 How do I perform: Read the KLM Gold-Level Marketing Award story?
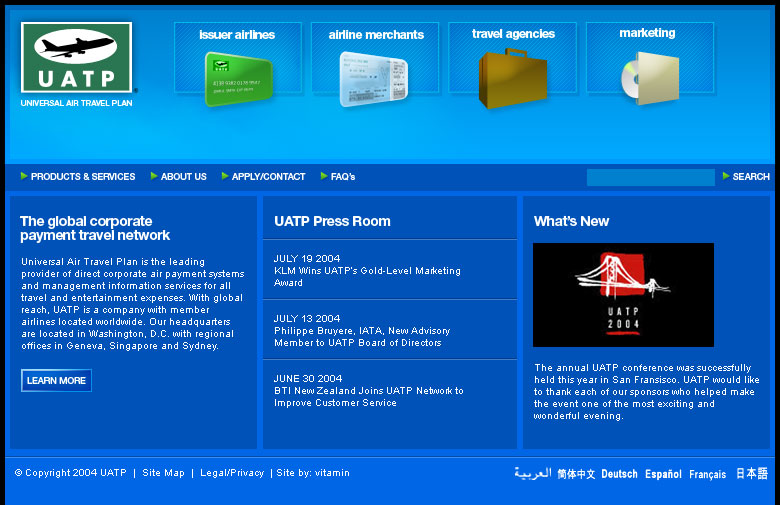(x=367, y=276)
